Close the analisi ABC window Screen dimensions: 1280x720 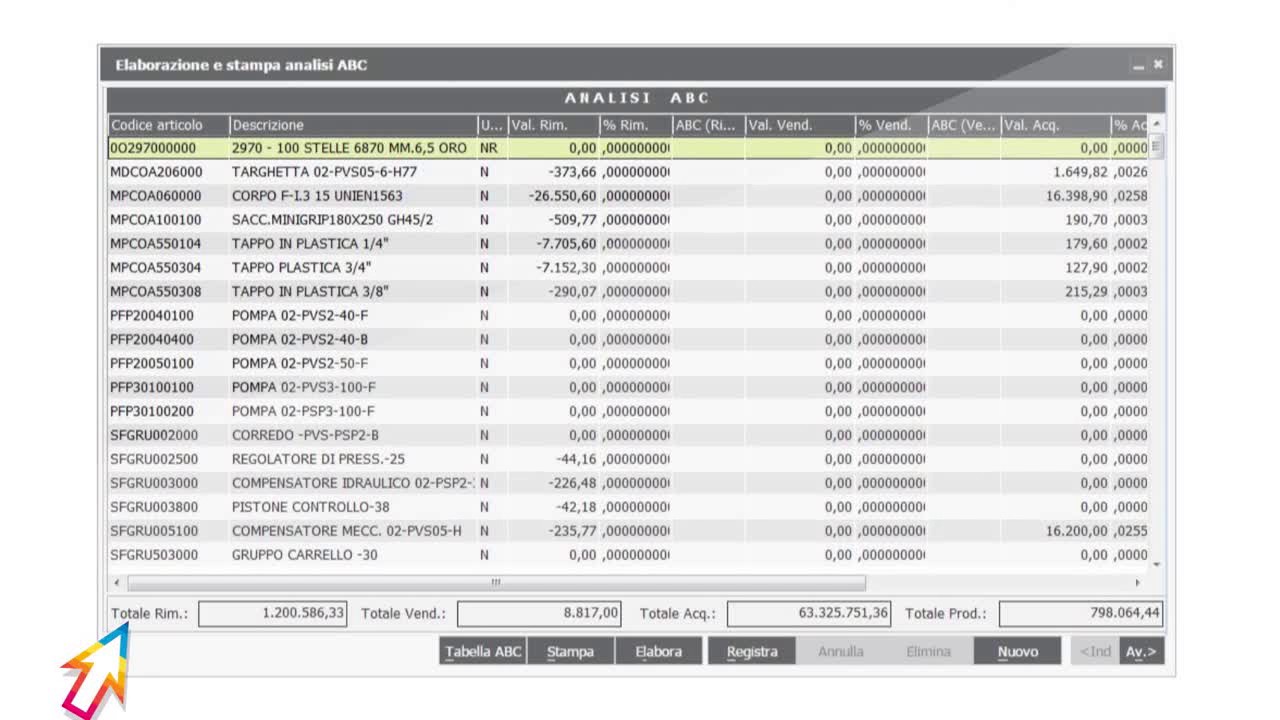pyautogui.click(x=1158, y=64)
